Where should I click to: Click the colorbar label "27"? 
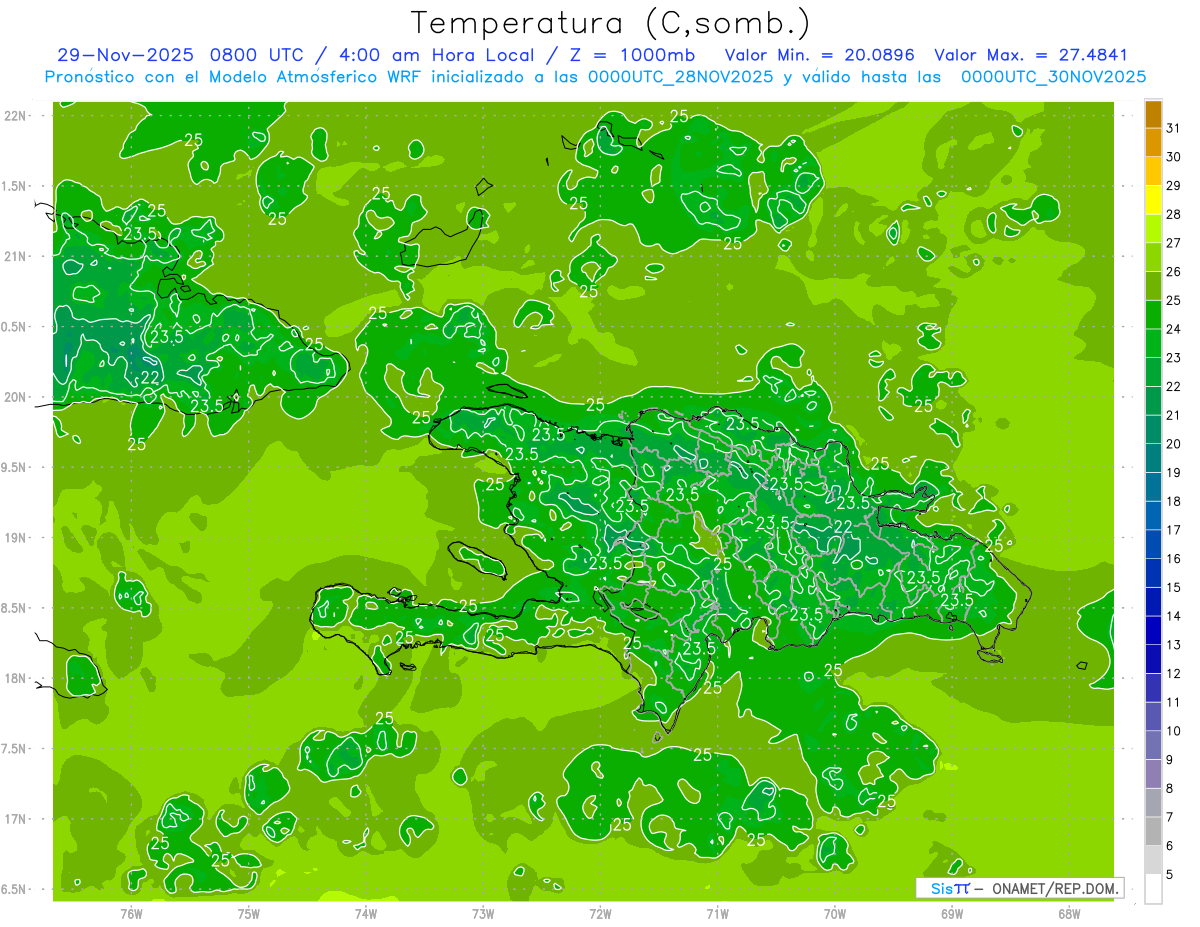point(1174,243)
